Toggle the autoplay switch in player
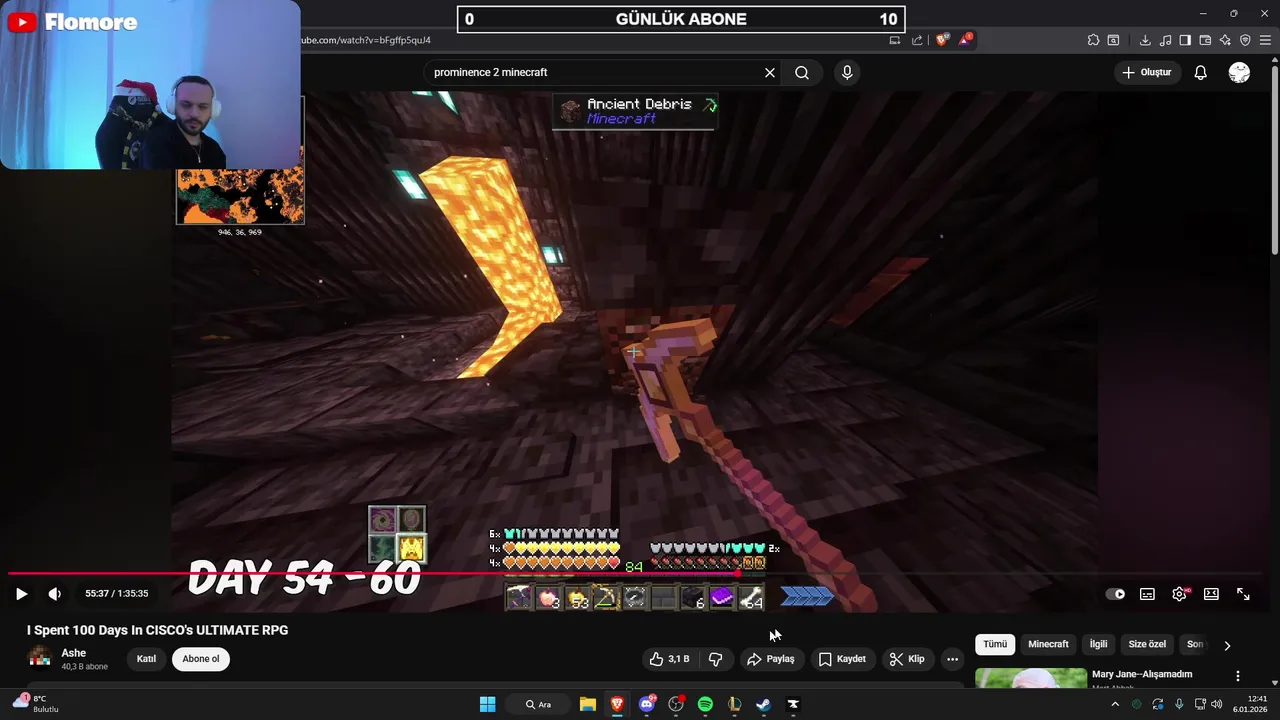Image resolution: width=1280 pixels, height=720 pixels. (x=1115, y=594)
